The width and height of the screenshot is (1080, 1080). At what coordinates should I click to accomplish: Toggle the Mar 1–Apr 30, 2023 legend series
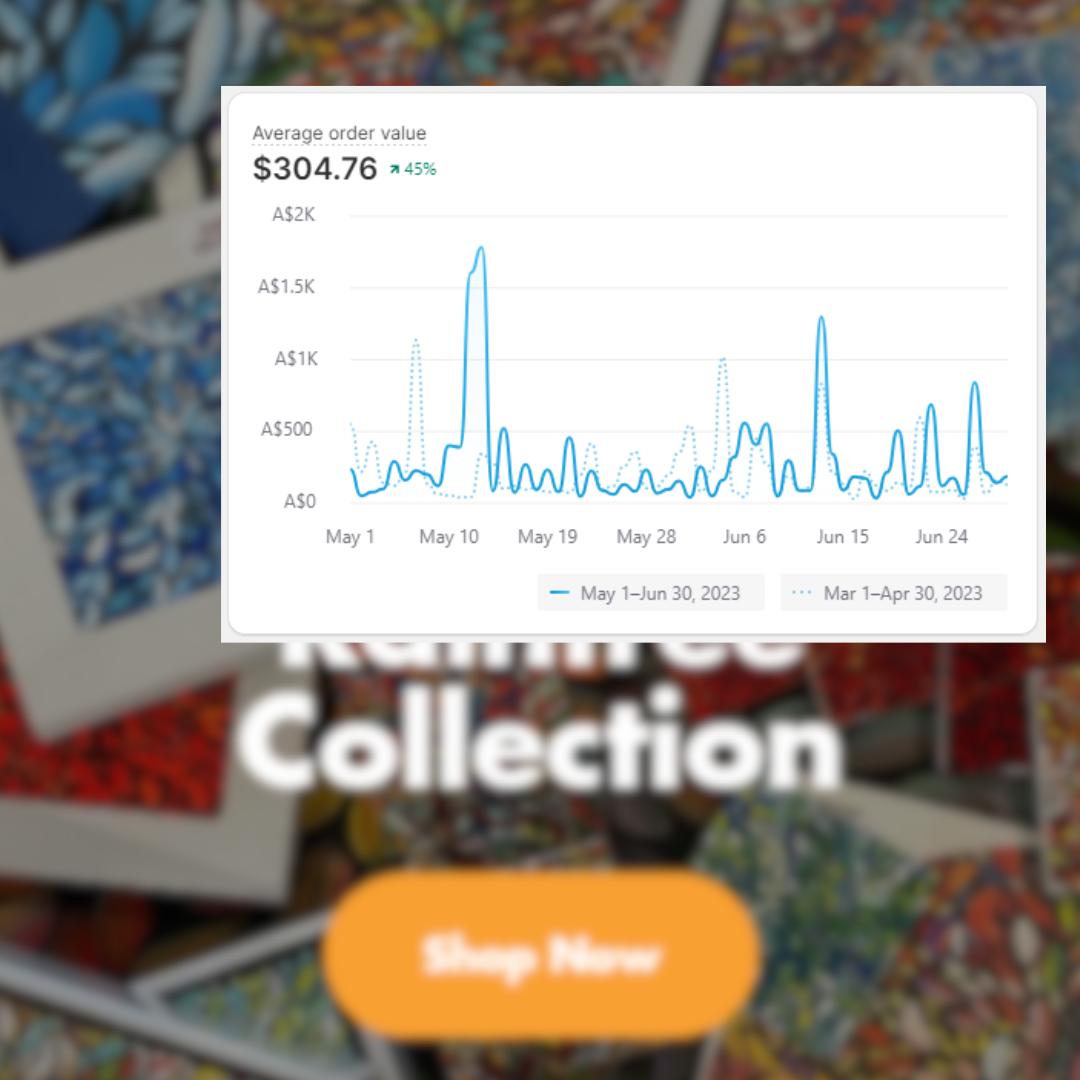[893, 593]
